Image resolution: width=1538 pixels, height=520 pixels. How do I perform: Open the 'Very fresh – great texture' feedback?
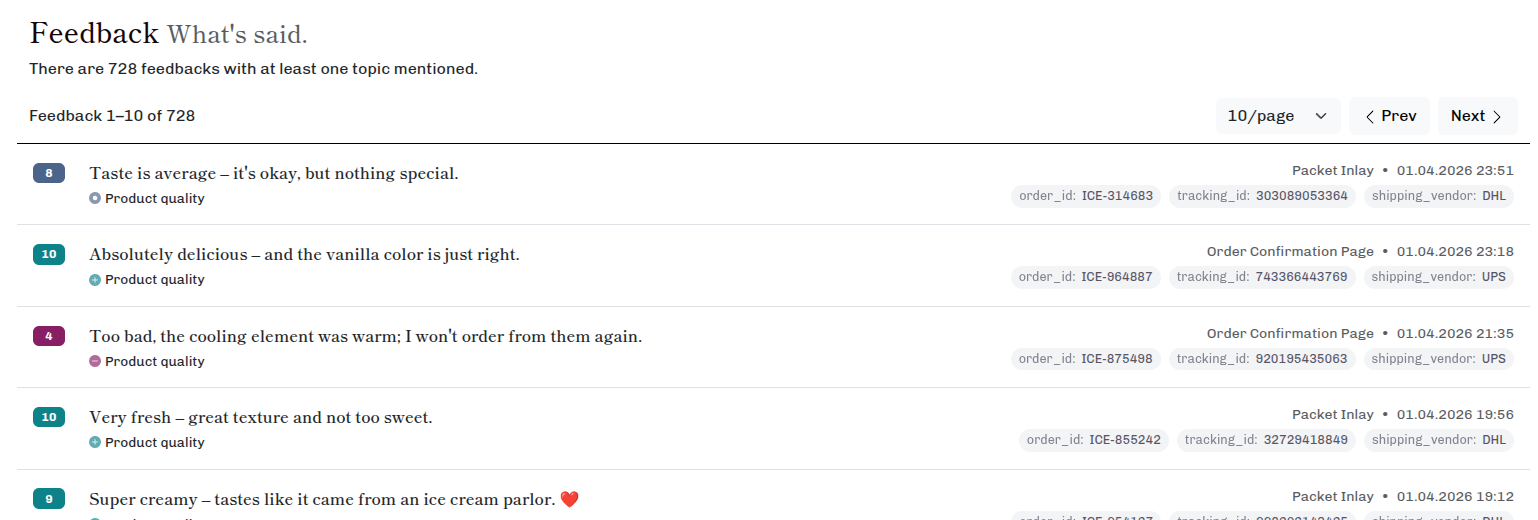pos(260,417)
